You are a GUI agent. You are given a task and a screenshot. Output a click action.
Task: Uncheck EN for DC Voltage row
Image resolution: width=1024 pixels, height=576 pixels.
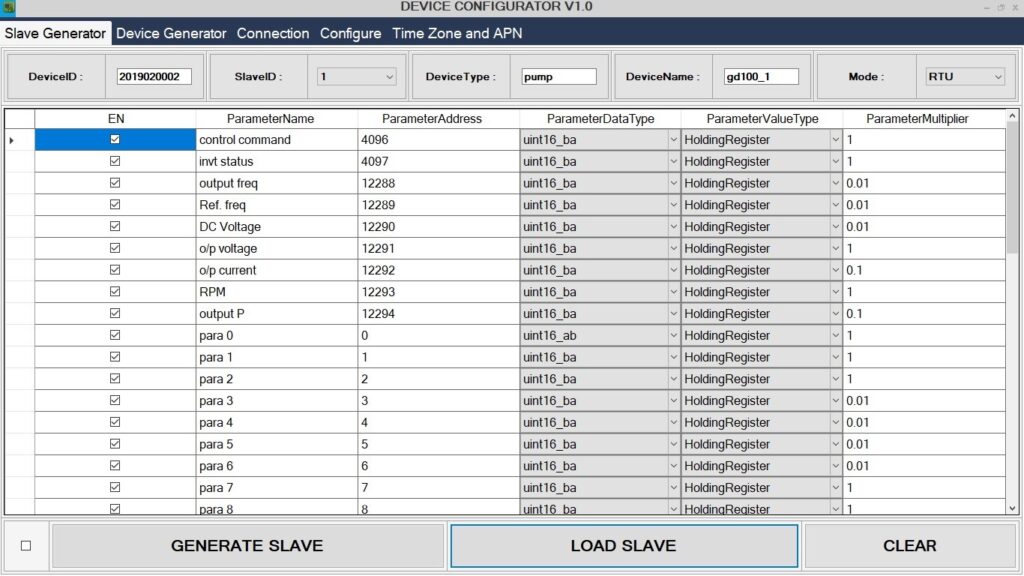[115, 226]
